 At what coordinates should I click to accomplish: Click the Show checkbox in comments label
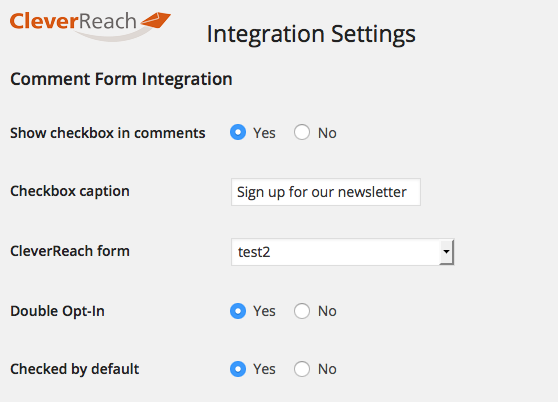tap(108, 133)
